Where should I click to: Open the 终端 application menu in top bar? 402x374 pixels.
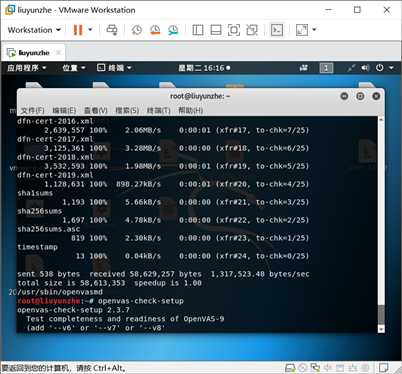[x=114, y=68]
